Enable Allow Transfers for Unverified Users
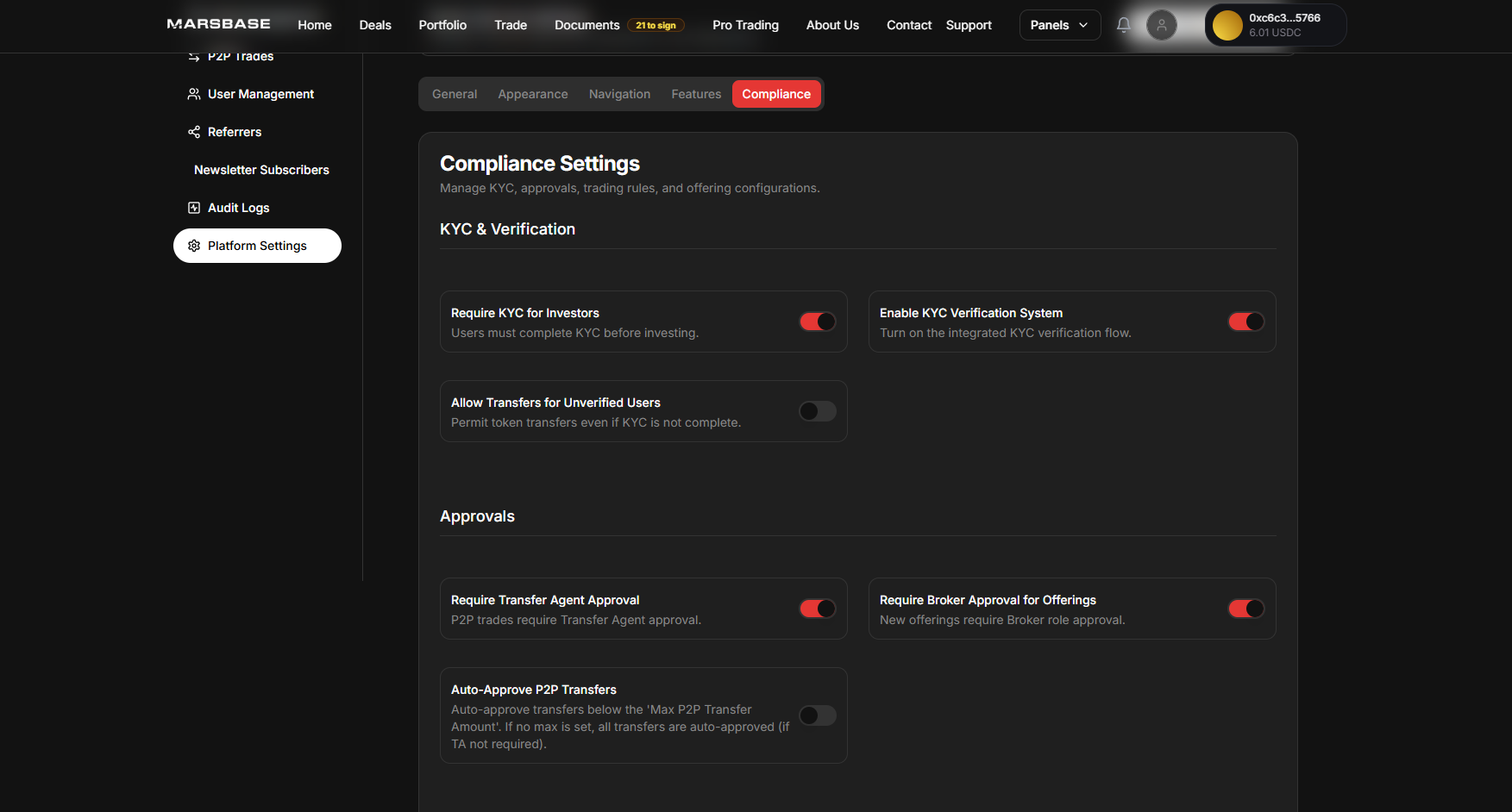1512x812 pixels. 817,411
